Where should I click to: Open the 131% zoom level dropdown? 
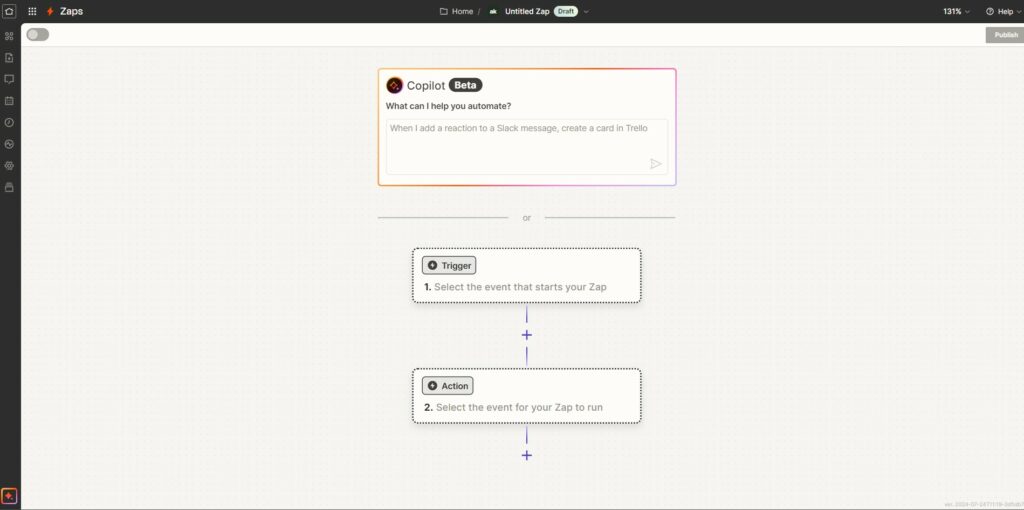click(x=955, y=11)
